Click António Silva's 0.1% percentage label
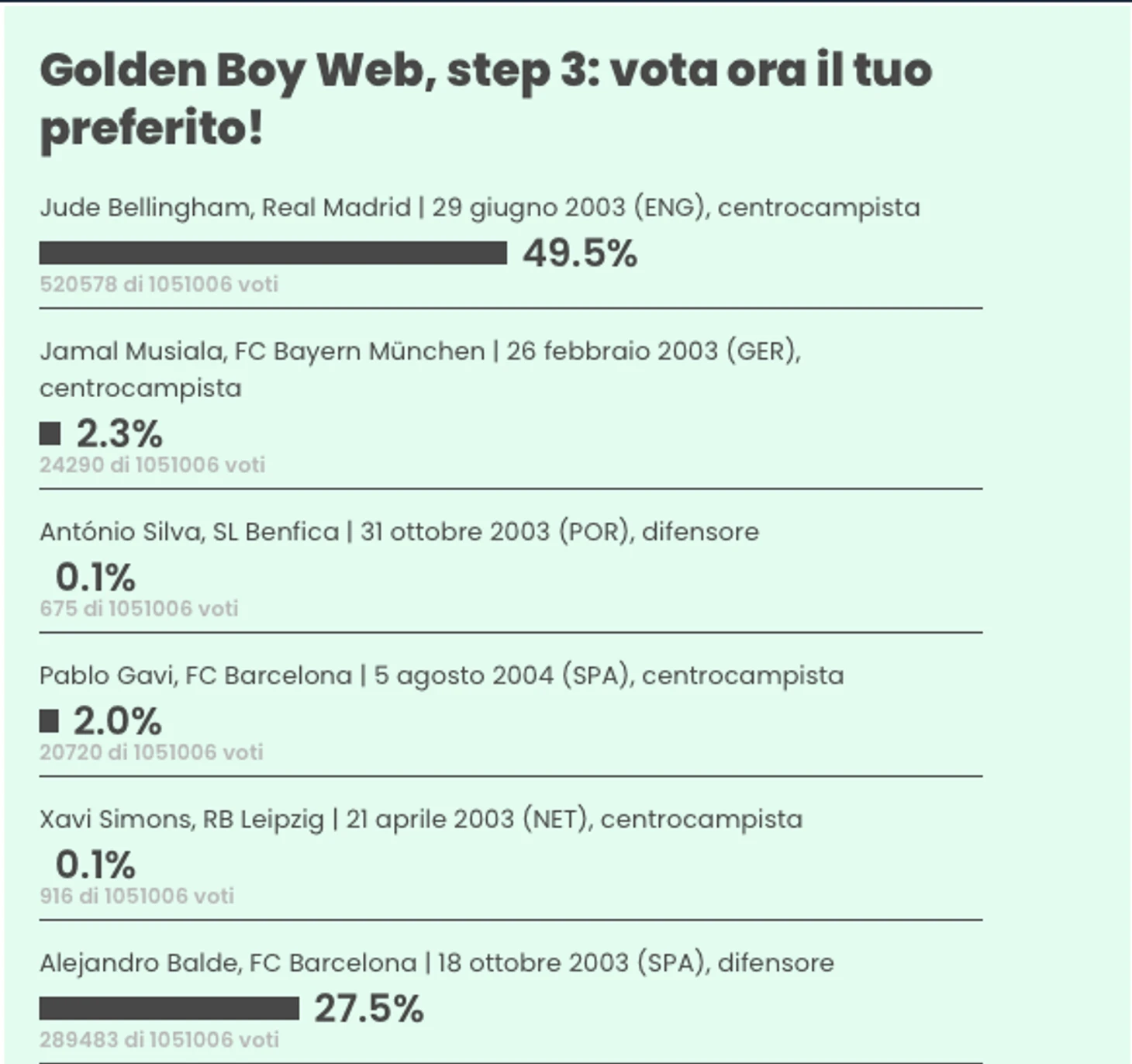Viewport: 1132px width, 1064px height. tap(95, 578)
